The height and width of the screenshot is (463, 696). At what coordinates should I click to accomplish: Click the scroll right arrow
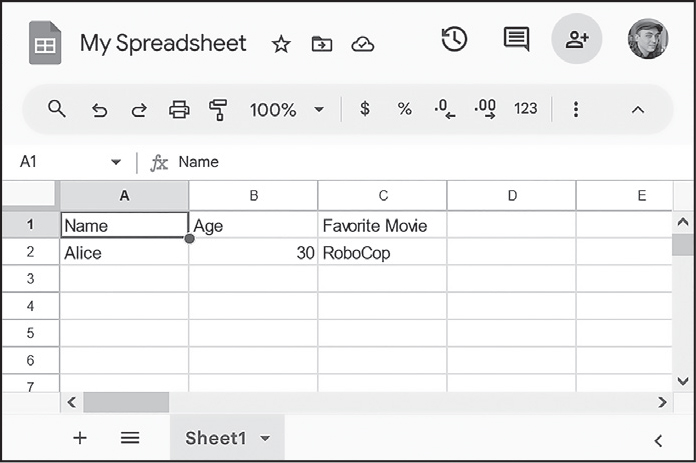(662, 402)
